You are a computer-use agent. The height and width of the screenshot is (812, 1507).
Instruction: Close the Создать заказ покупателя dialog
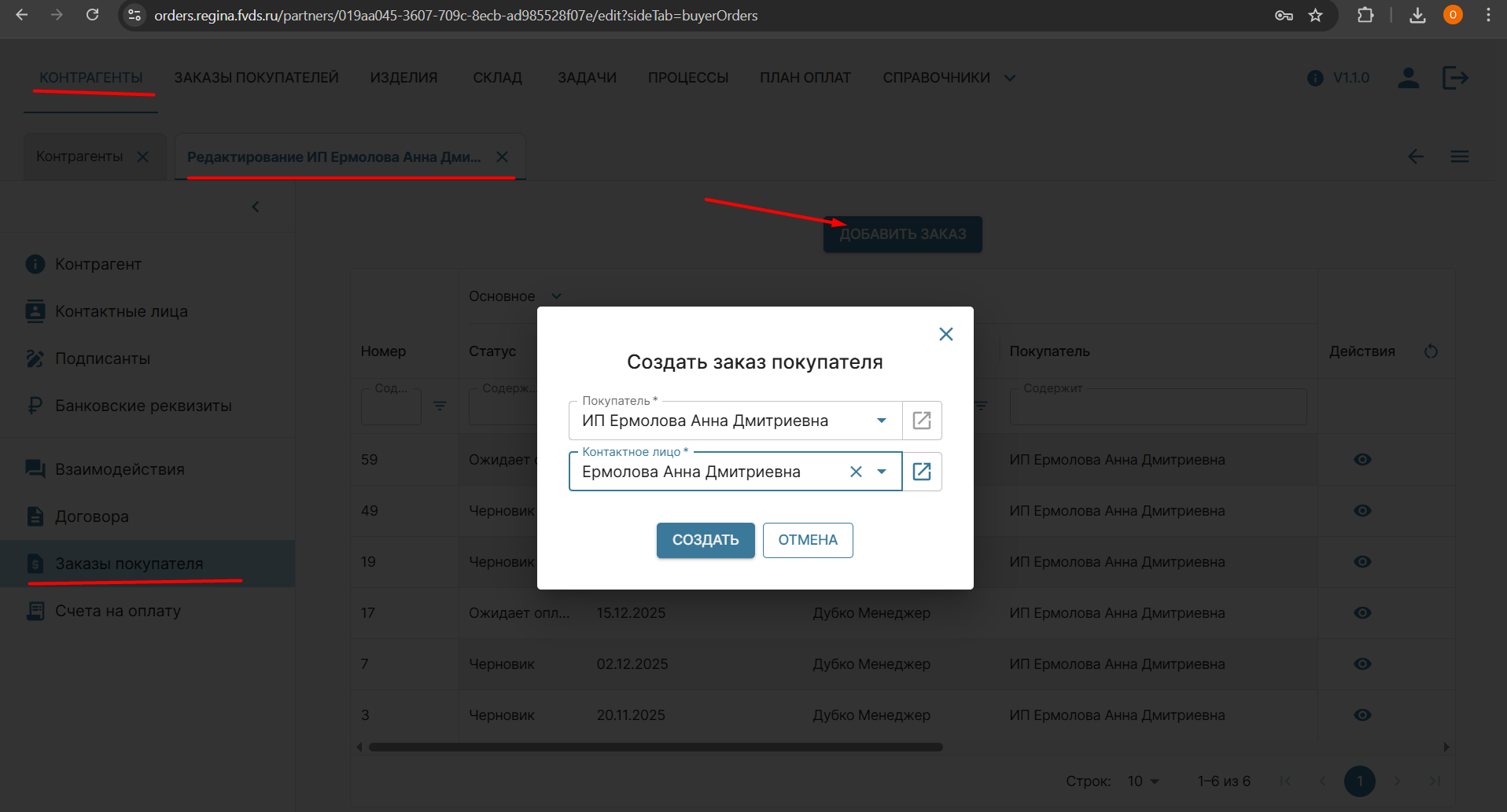pyautogui.click(x=945, y=334)
